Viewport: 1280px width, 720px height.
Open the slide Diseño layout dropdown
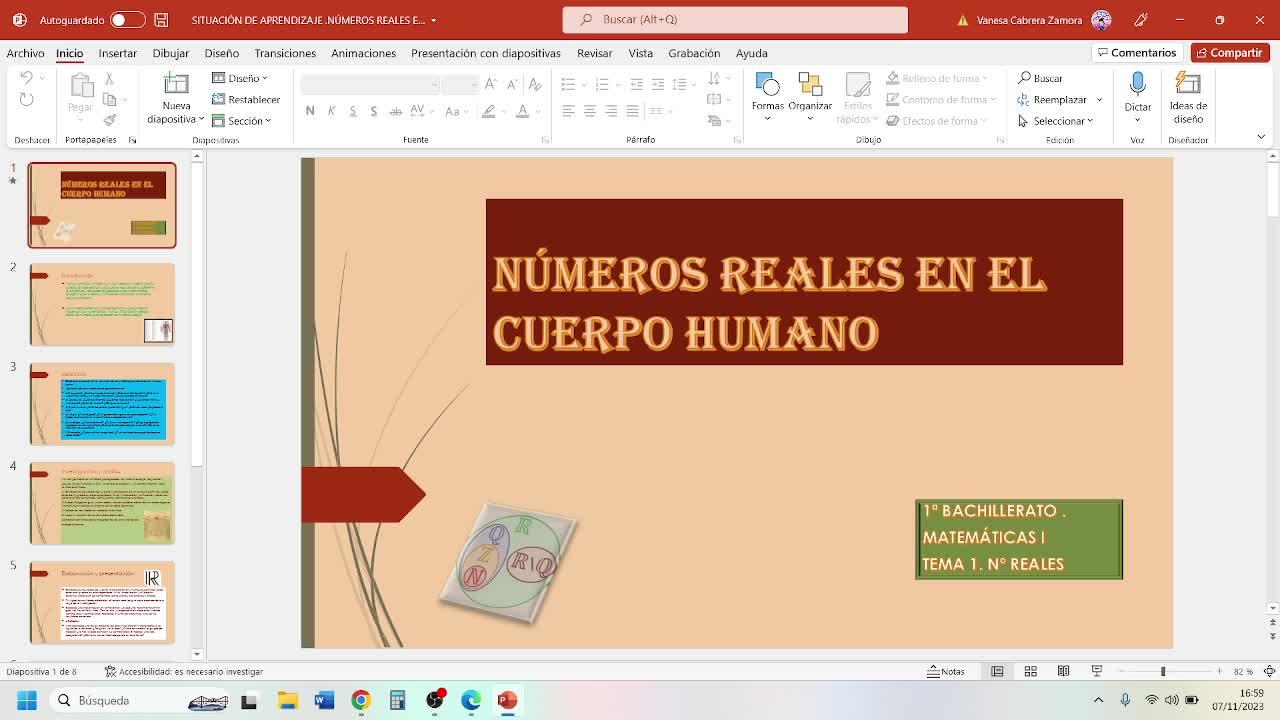pos(240,78)
